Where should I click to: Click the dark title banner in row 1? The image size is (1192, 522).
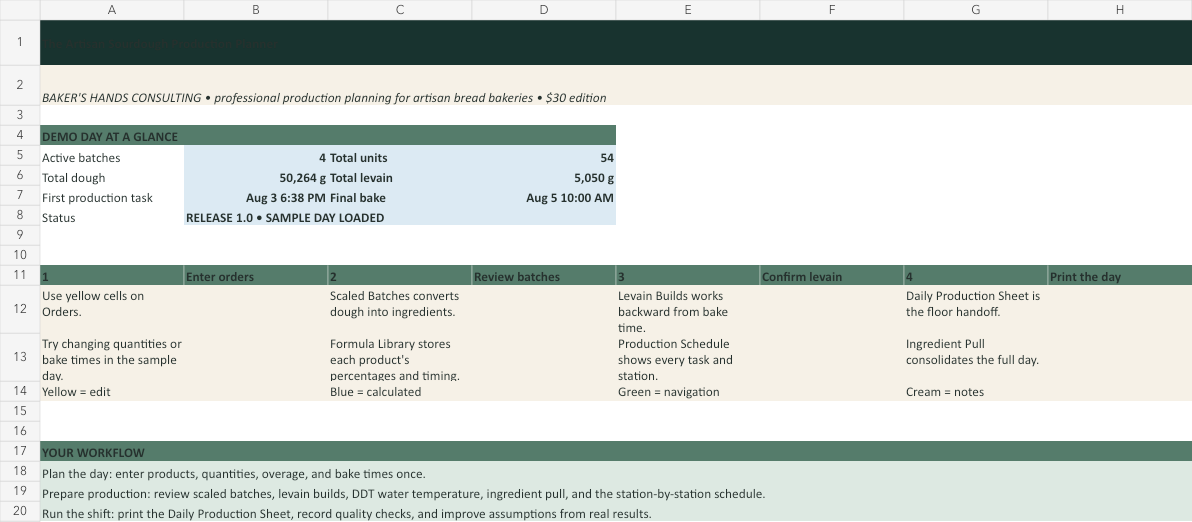tap(616, 43)
